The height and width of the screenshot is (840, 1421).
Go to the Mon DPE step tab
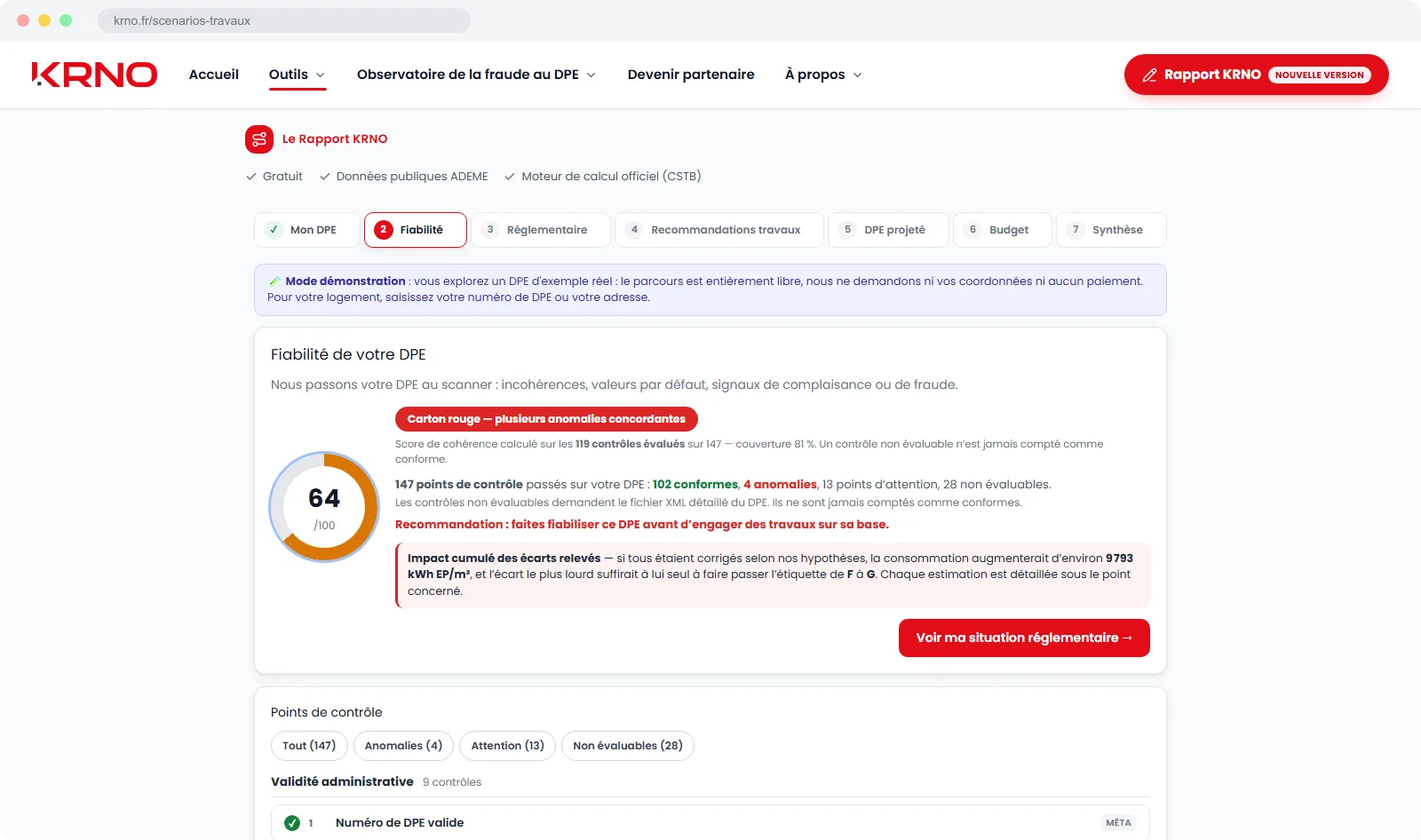pos(307,230)
